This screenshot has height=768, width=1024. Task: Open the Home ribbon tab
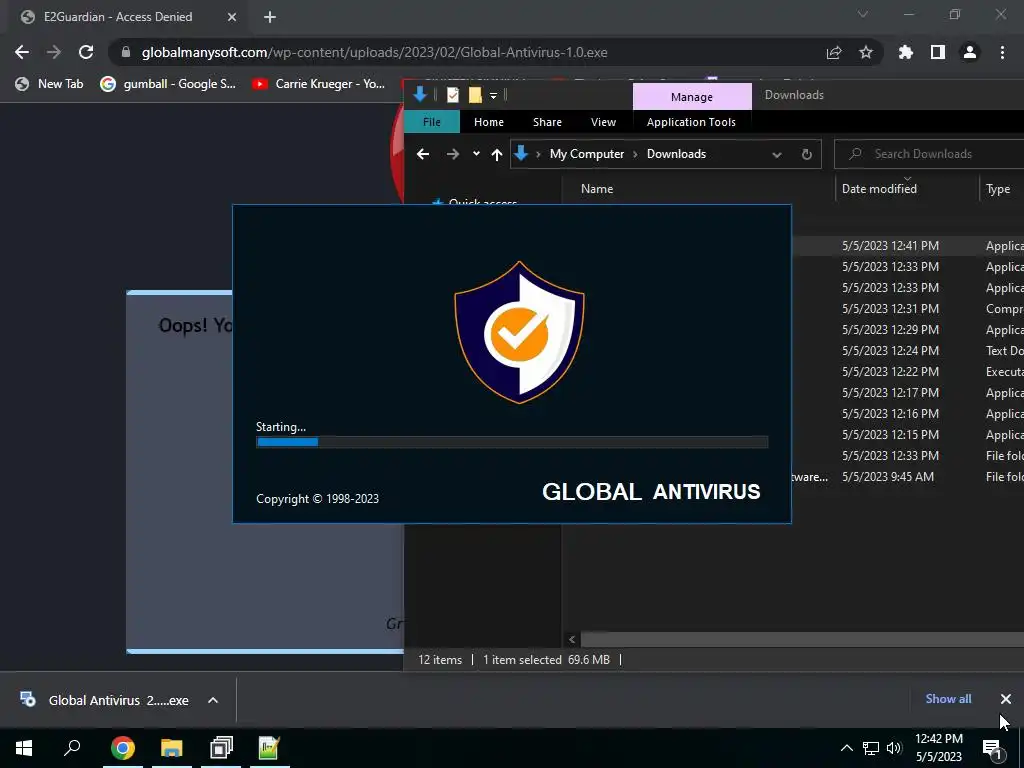pos(488,122)
